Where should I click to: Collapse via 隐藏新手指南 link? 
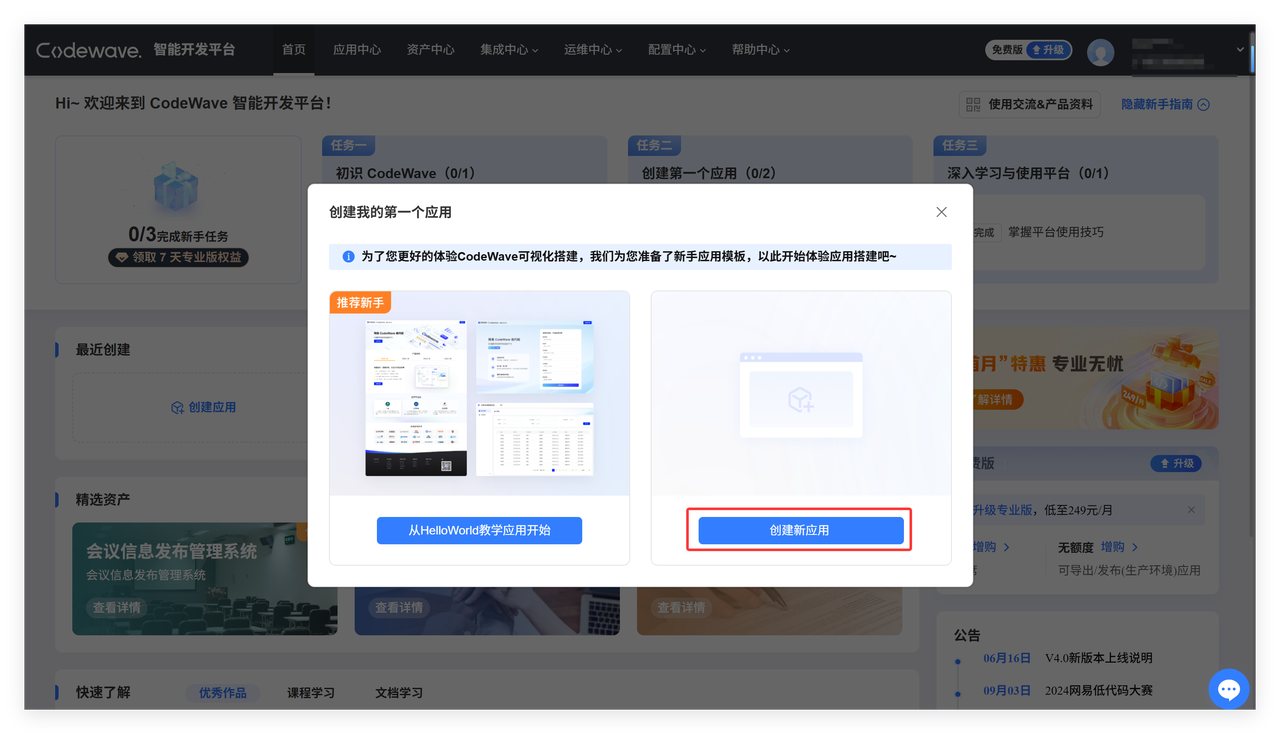click(1166, 104)
